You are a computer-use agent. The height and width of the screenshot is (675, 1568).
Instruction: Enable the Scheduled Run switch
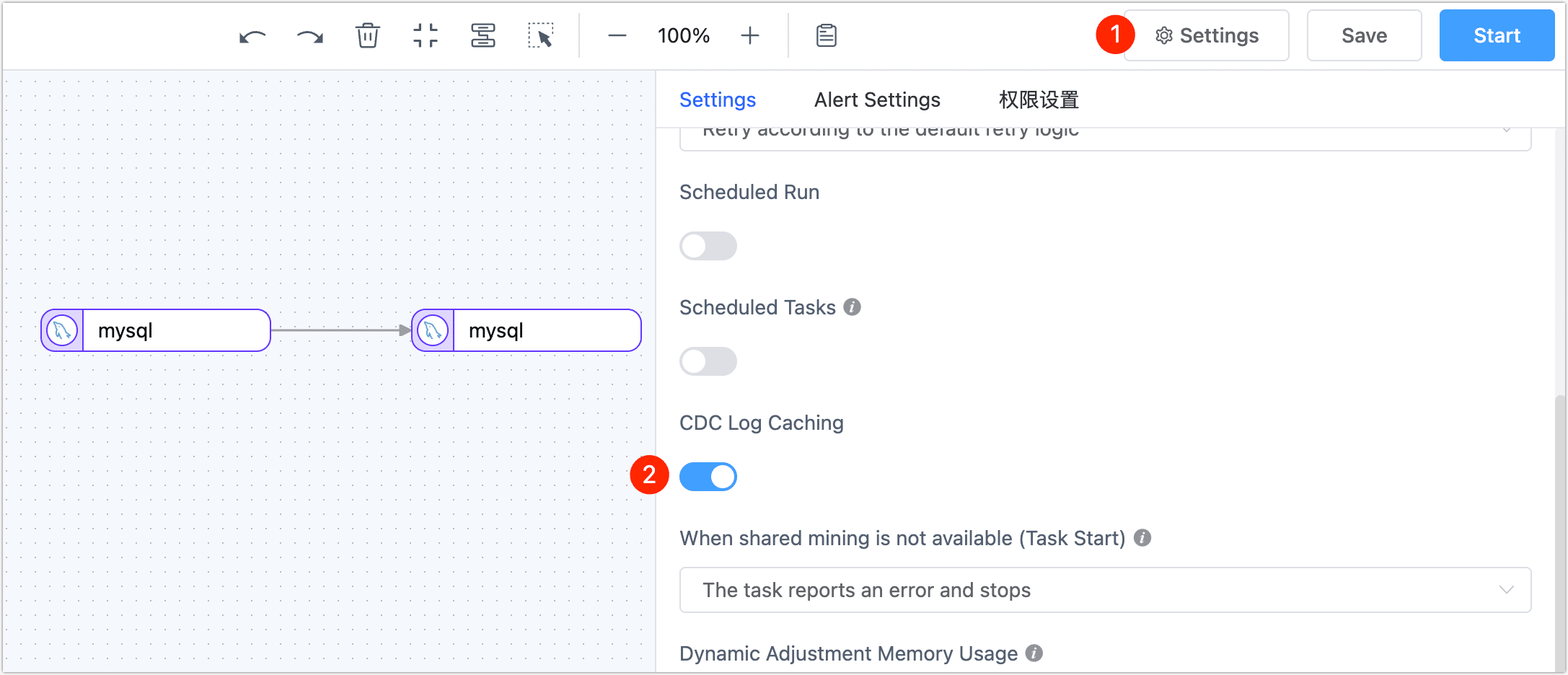click(708, 246)
